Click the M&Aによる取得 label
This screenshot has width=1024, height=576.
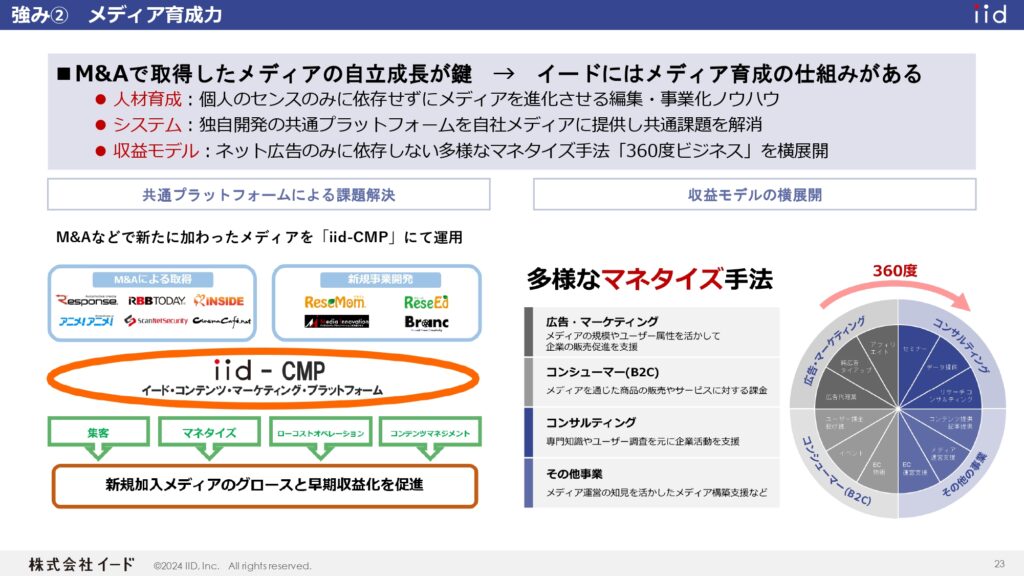[x=153, y=280]
